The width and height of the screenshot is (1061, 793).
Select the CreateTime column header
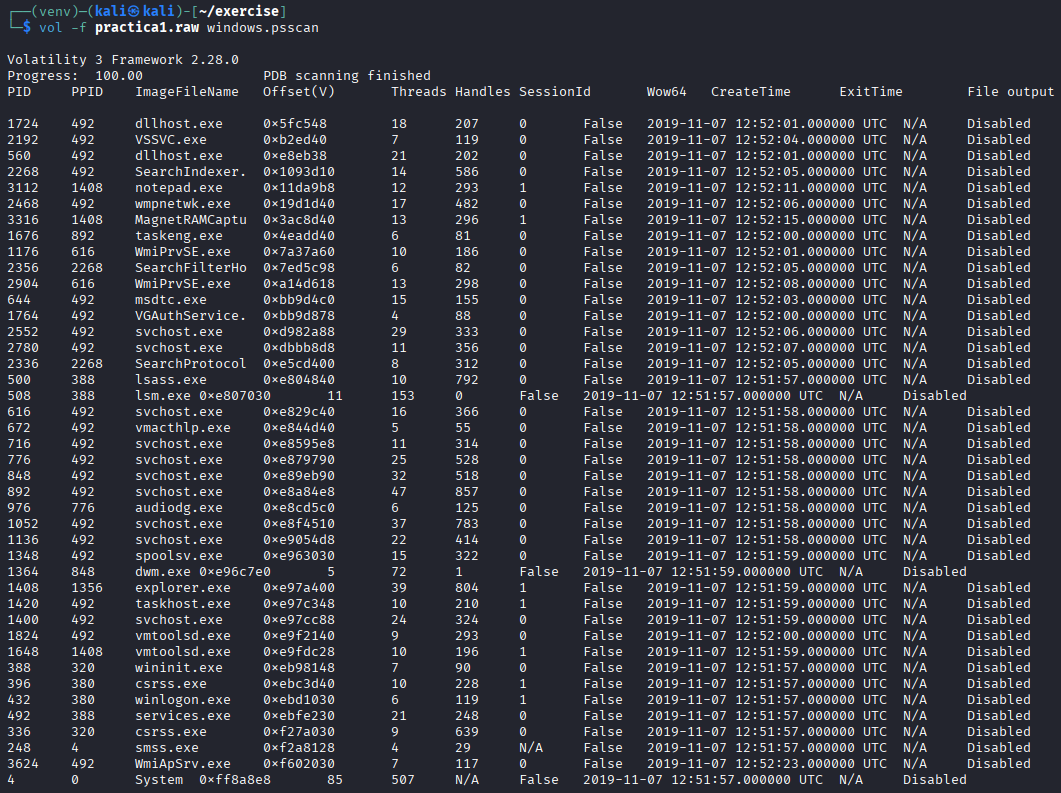(750, 92)
